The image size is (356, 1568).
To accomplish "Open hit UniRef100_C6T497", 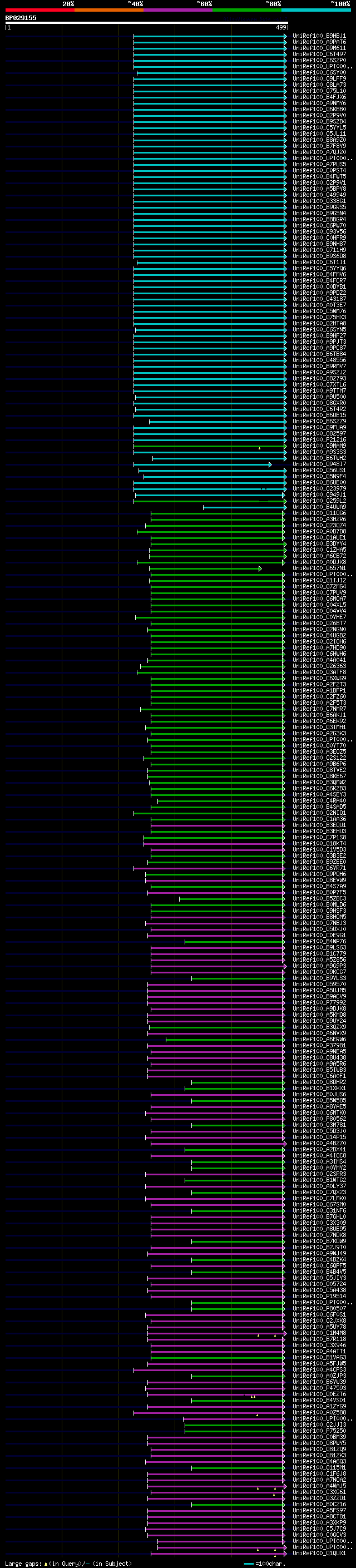I will (x=319, y=54).
